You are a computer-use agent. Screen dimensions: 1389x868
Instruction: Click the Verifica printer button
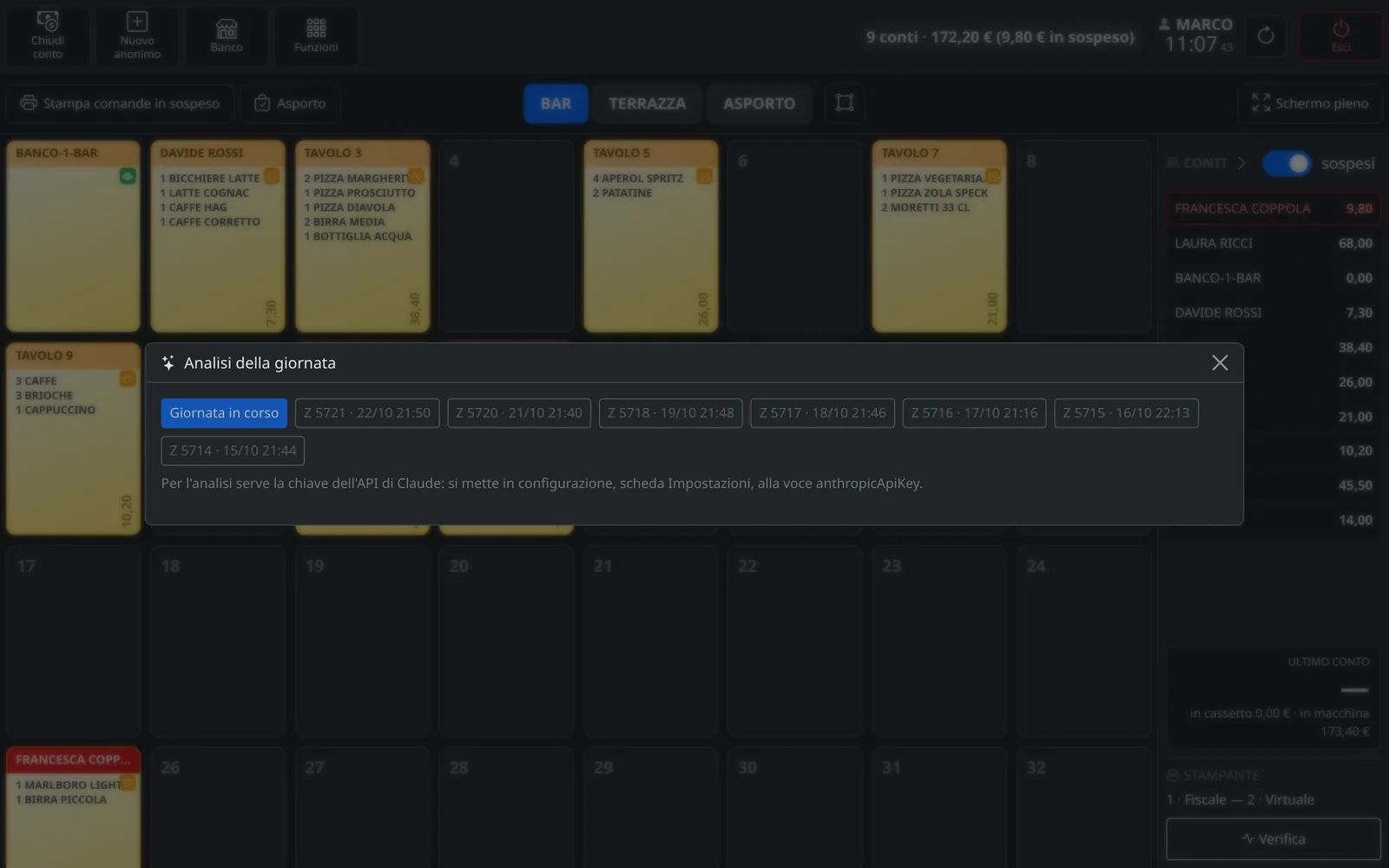[x=1273, y=838]
